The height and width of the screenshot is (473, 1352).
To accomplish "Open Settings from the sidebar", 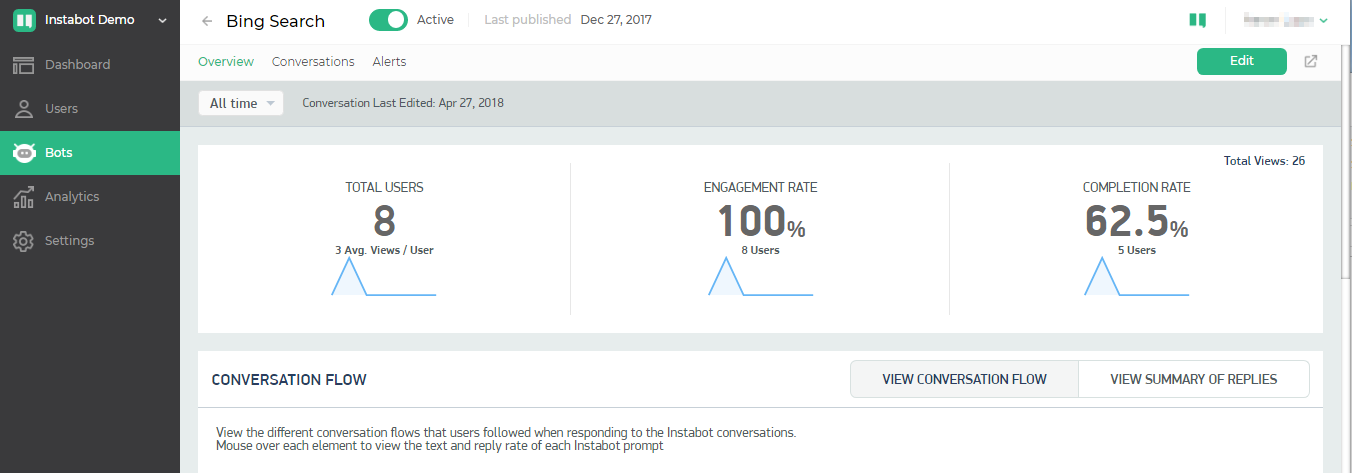I will tap(90, 241).
